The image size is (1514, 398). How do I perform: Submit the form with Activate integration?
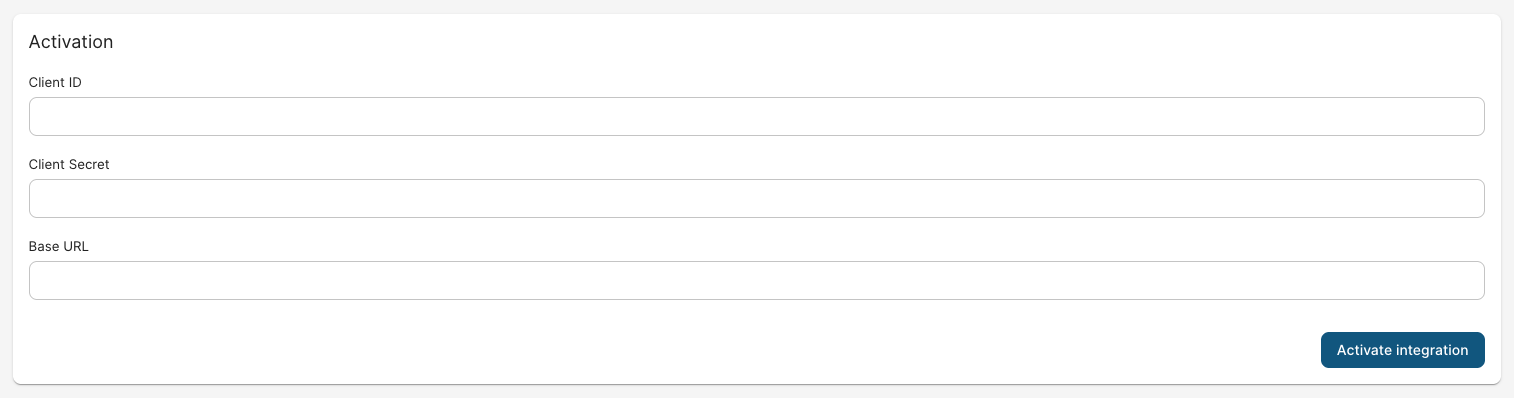point(1402,350)
